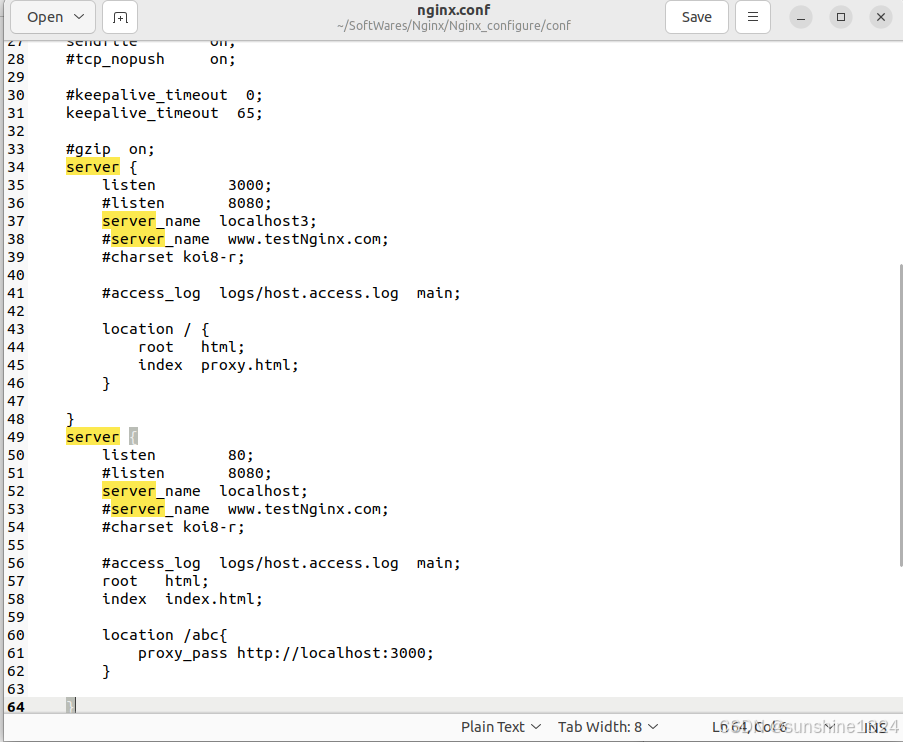Save the nginx.conf file
Viewport: 903px width, 742px height.
(696, 17)
